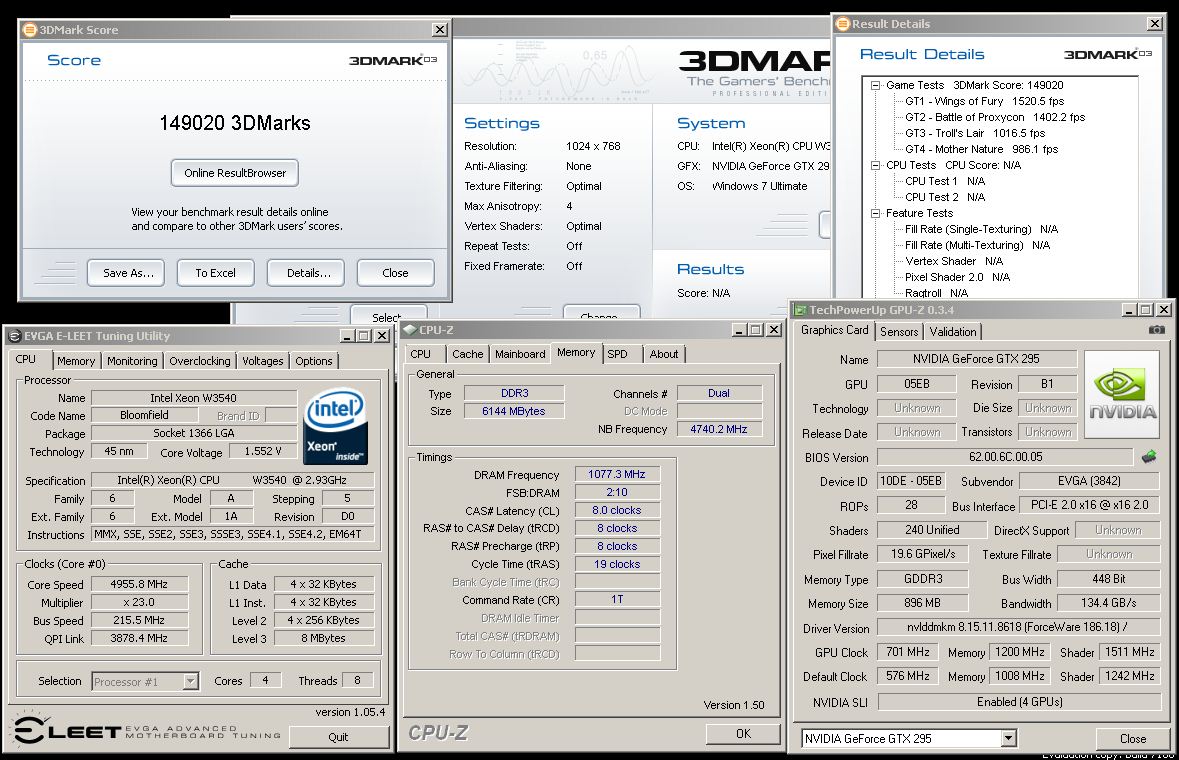Click the Core Voltage 1.552 V field
1179x760 pixels.
pyautogui.click(x=262, y=451)
